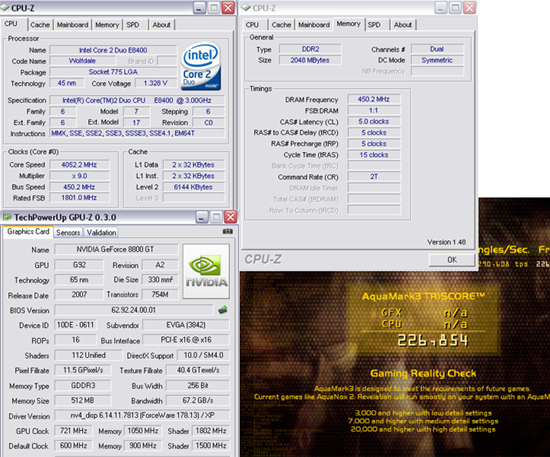Select CPU tab in right CPU-Z window
550x457 pixels.
[x=252, y=25]
